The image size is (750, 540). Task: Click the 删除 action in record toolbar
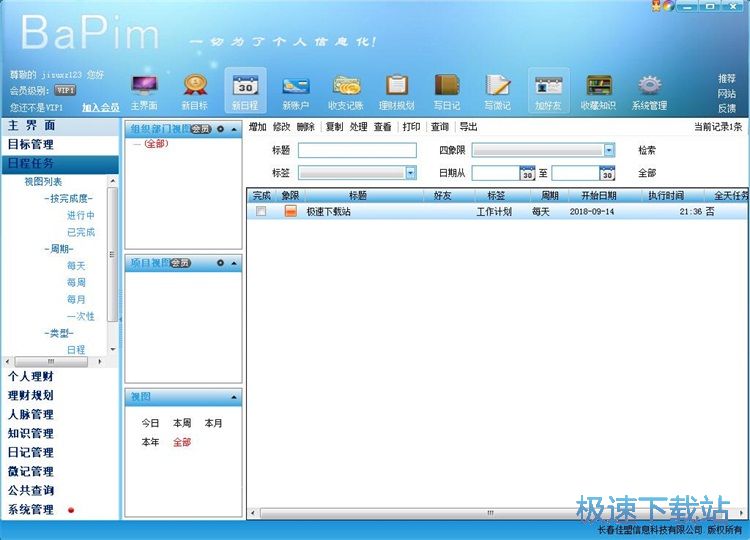coord(306,127)
